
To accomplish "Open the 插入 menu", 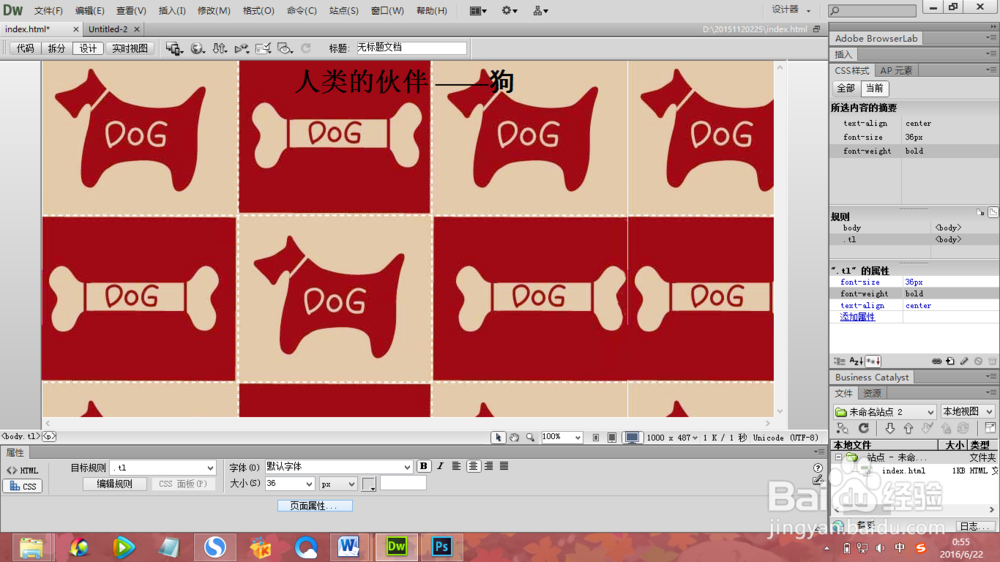I will (172, 11).
